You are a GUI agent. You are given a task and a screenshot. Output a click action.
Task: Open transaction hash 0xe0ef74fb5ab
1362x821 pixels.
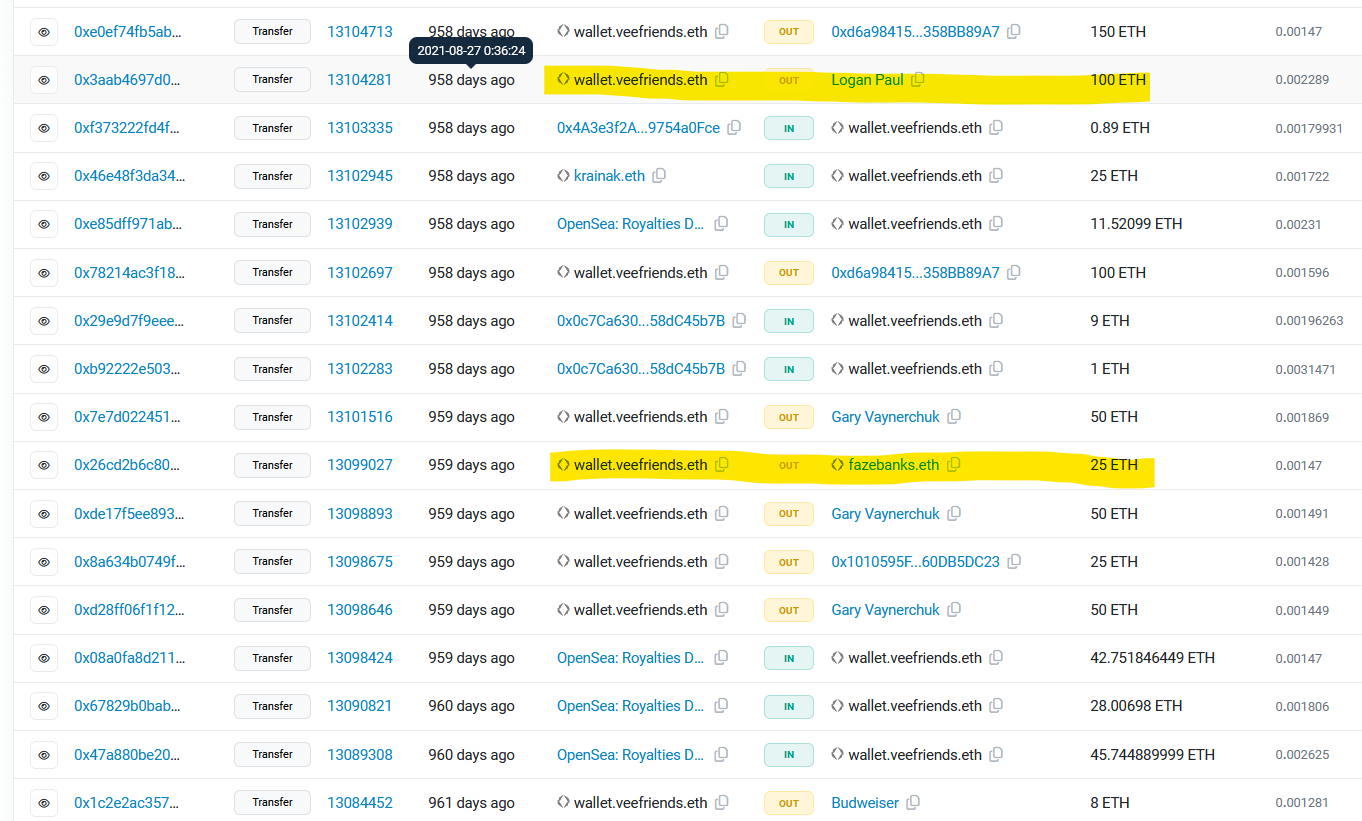tap(130, 32)
